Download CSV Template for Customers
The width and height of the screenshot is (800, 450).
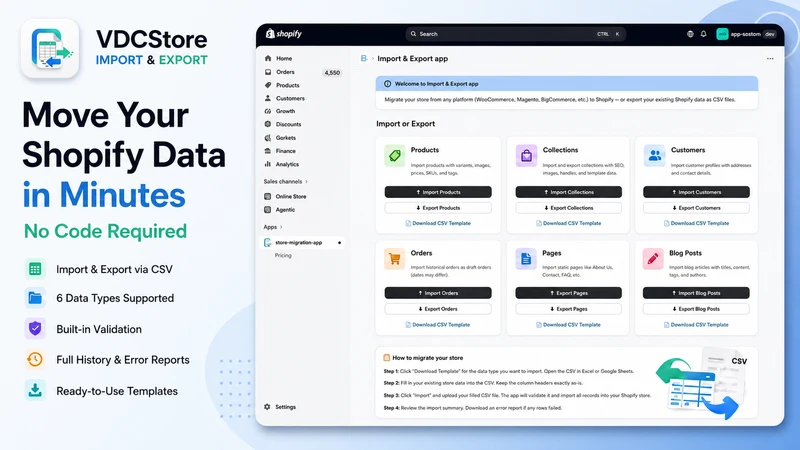[x=696, y=223]
